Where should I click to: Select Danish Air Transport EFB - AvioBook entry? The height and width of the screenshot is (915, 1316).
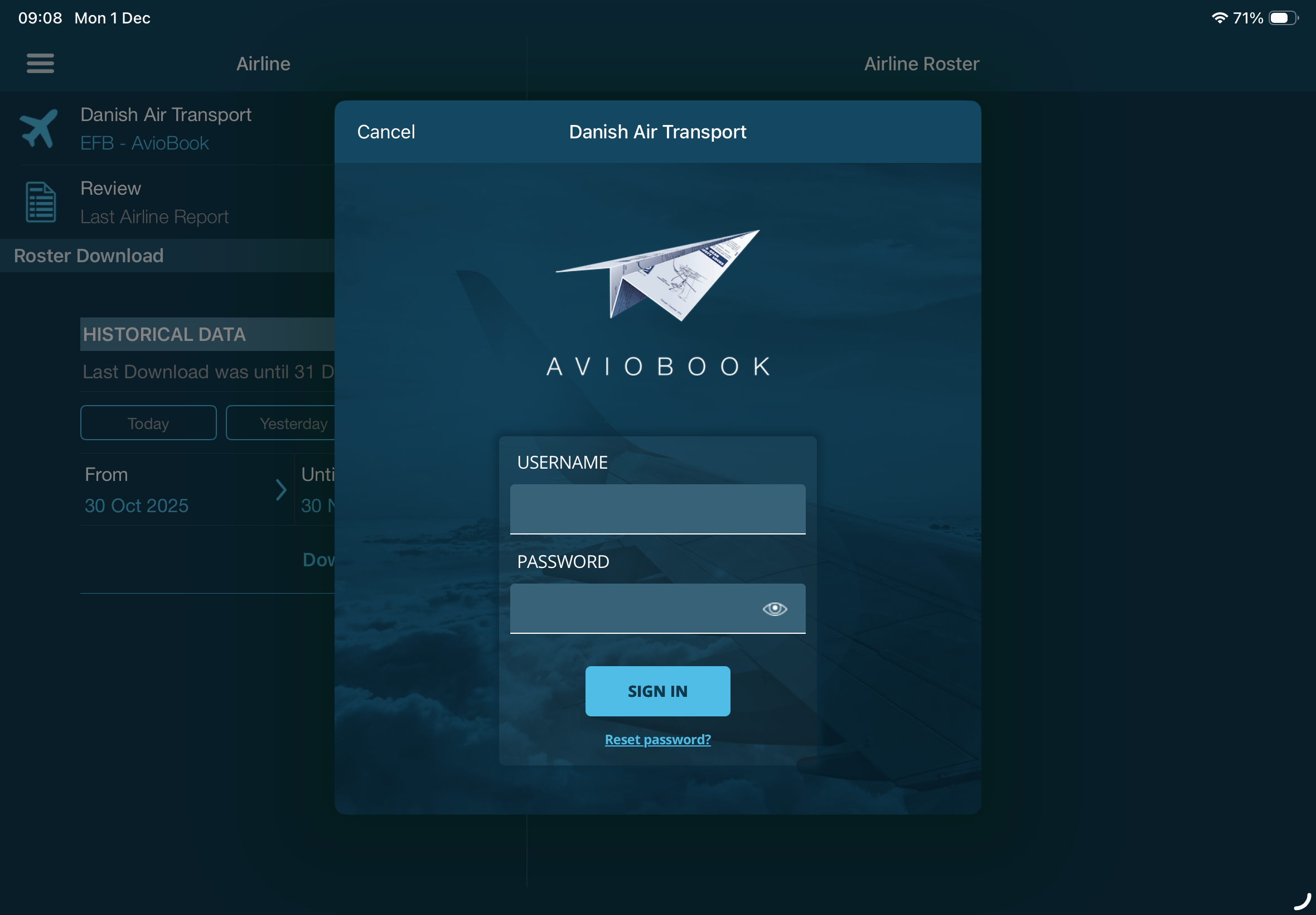click(166, 128)
